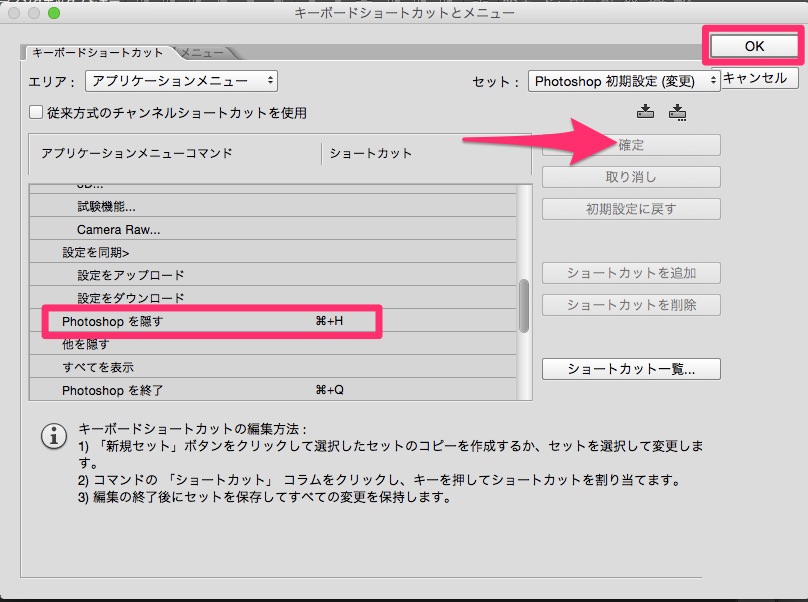Viewport: 808px width, 602px height.
Task: Click the 取り消し button
Action: pyautogui.click(x=631, y=177)
